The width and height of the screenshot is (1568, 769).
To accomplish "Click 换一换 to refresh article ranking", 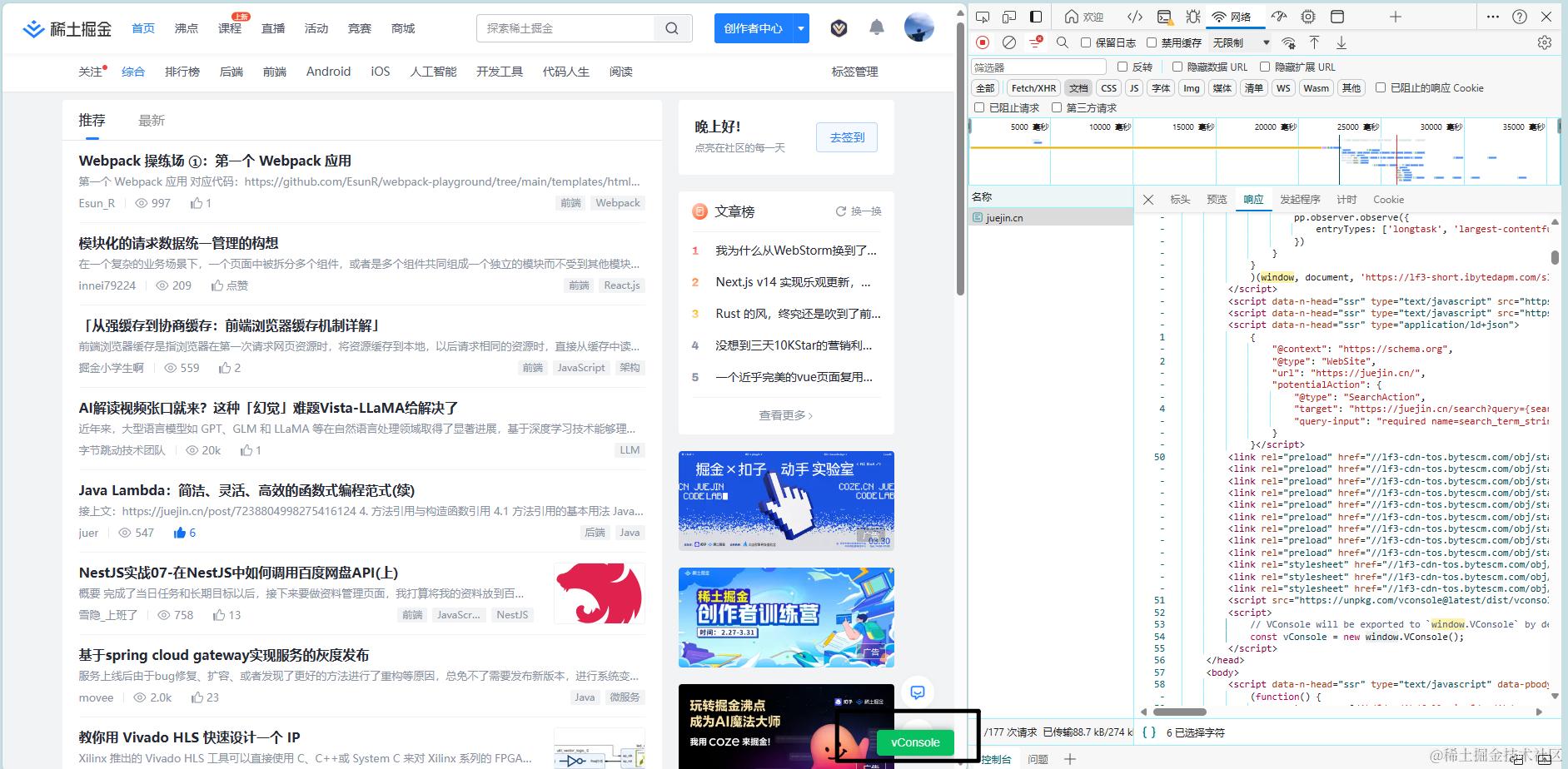I will point(859,211).
